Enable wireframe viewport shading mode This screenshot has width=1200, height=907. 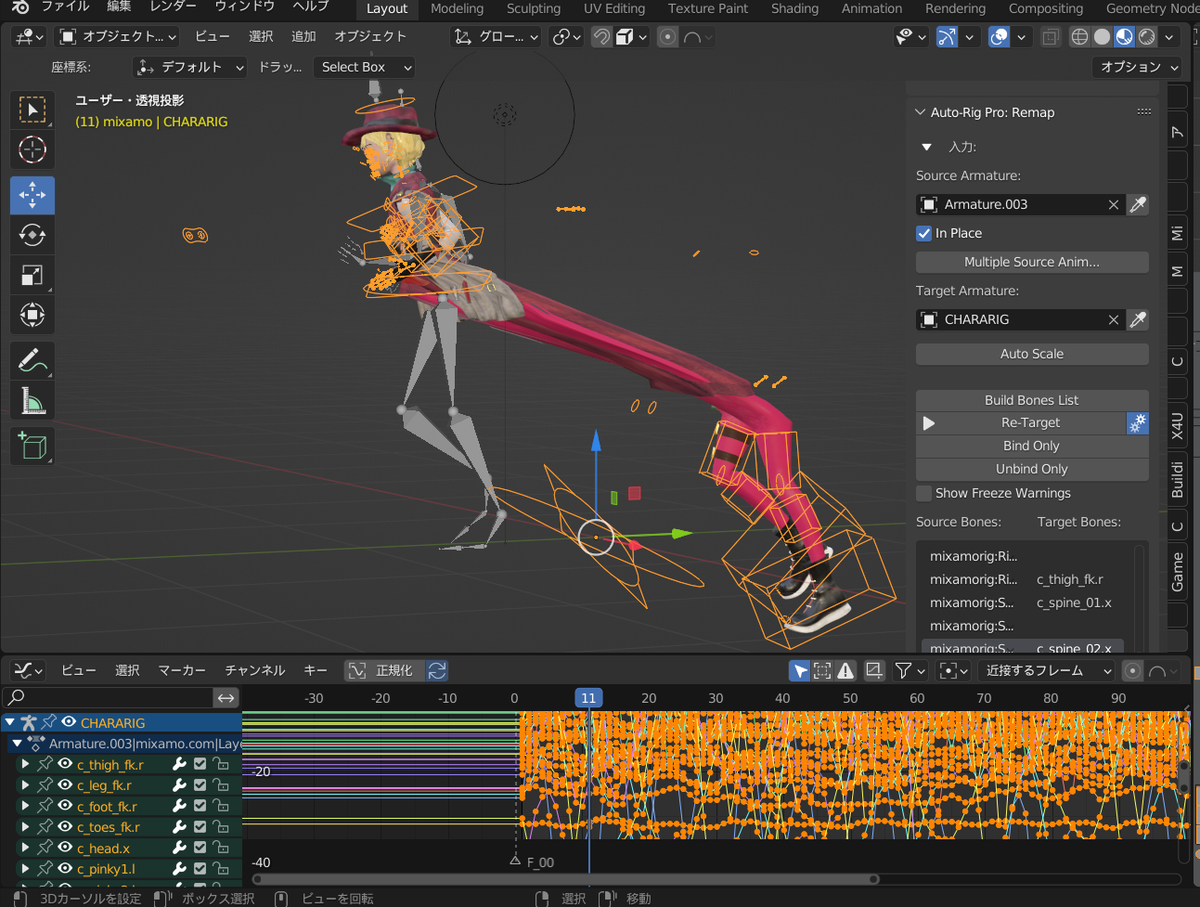click(1079, 36)
